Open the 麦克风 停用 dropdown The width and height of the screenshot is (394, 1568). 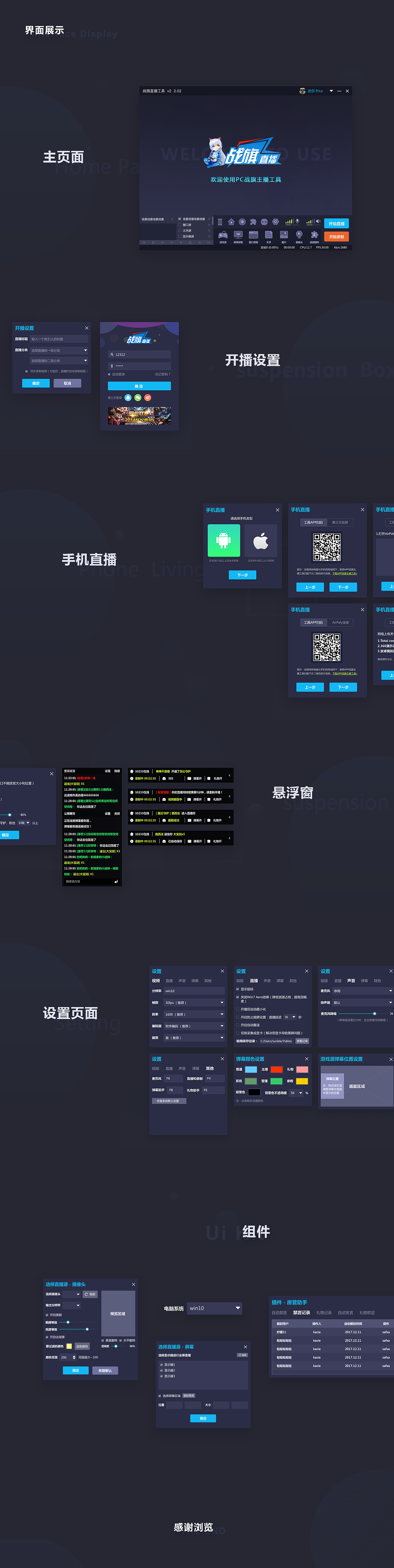coord(363,991)
